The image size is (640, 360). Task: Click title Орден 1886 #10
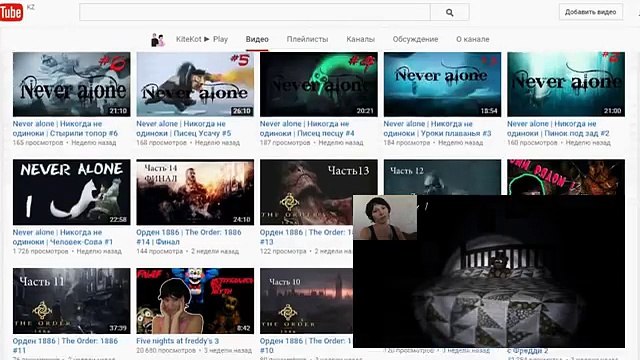306,346
